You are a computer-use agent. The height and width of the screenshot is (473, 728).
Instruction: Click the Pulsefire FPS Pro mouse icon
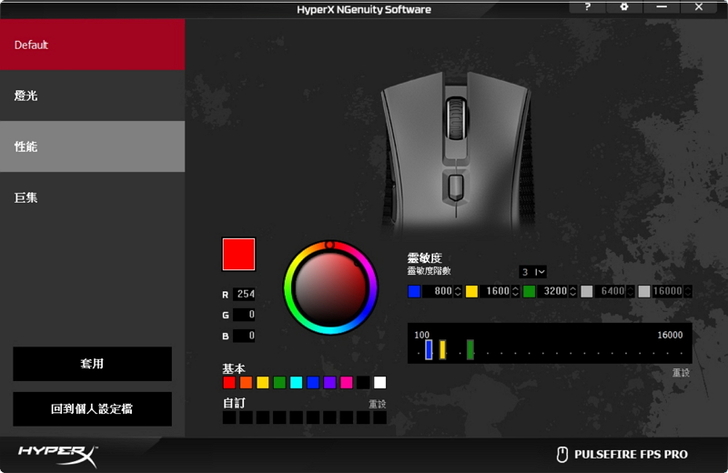pyautogui.click(x=562, y=454)
